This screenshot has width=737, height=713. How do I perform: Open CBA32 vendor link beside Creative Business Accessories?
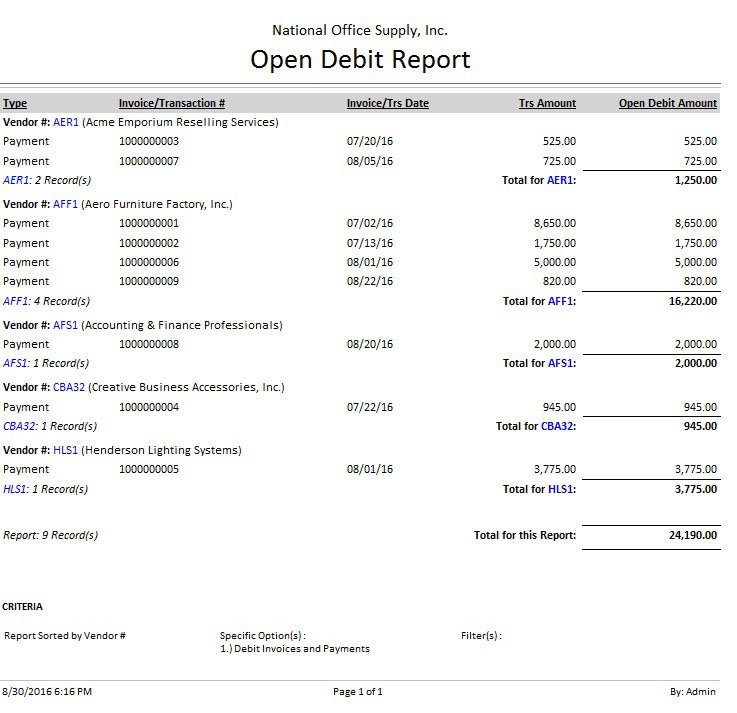(70, 387)
